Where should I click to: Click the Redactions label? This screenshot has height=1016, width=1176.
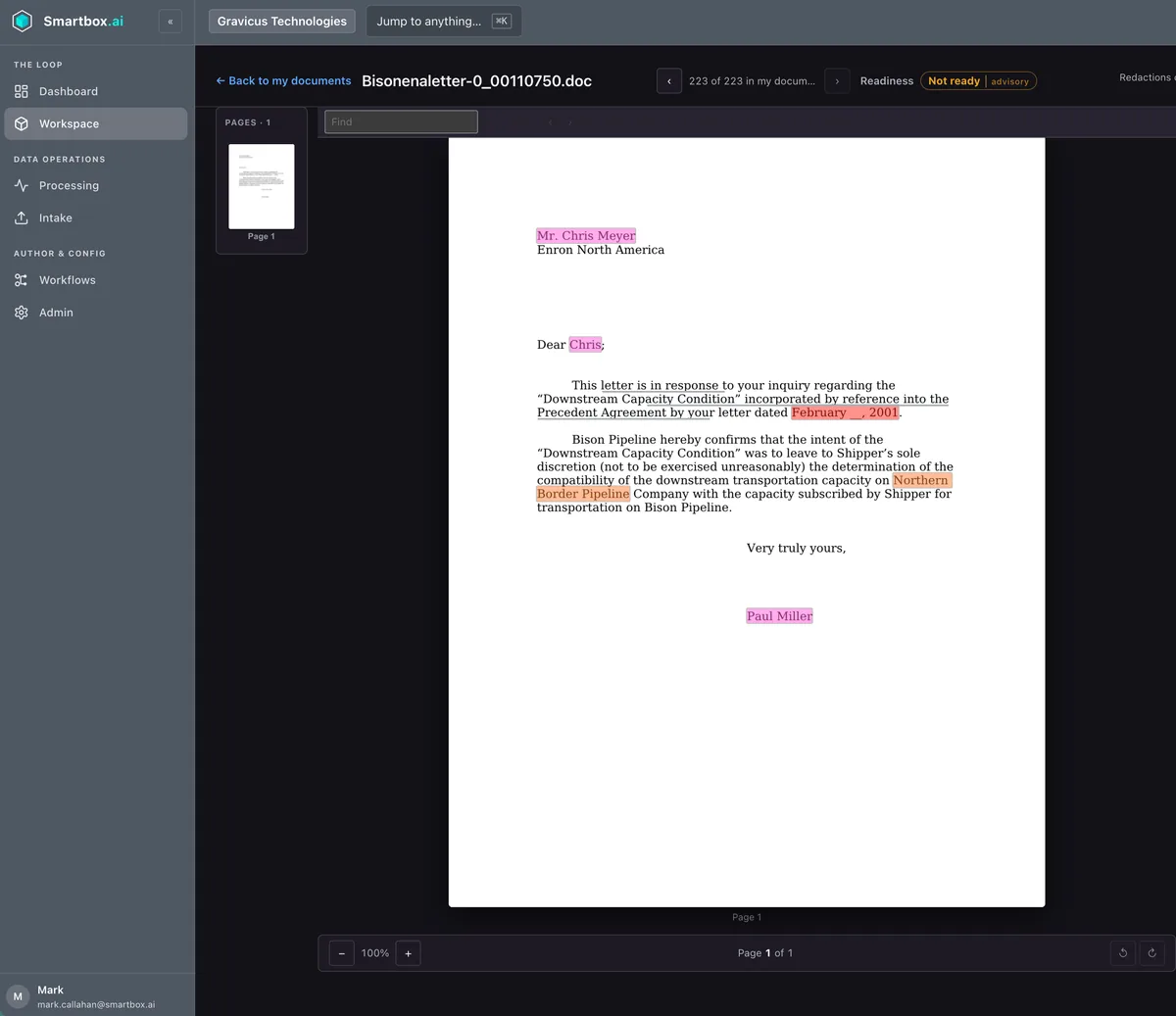pos(1147,77)
